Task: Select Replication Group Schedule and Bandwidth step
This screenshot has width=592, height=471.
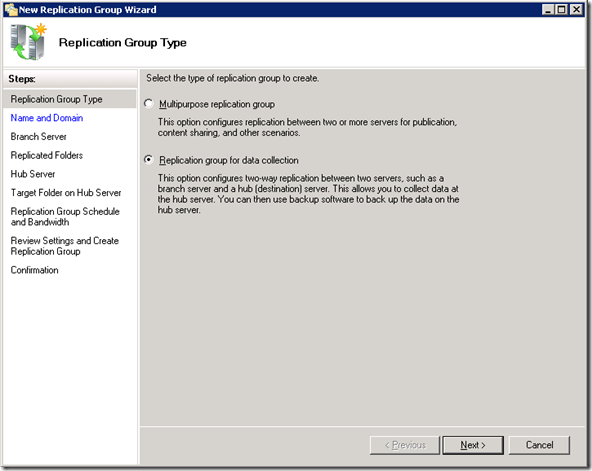Action: pos(65,217)
